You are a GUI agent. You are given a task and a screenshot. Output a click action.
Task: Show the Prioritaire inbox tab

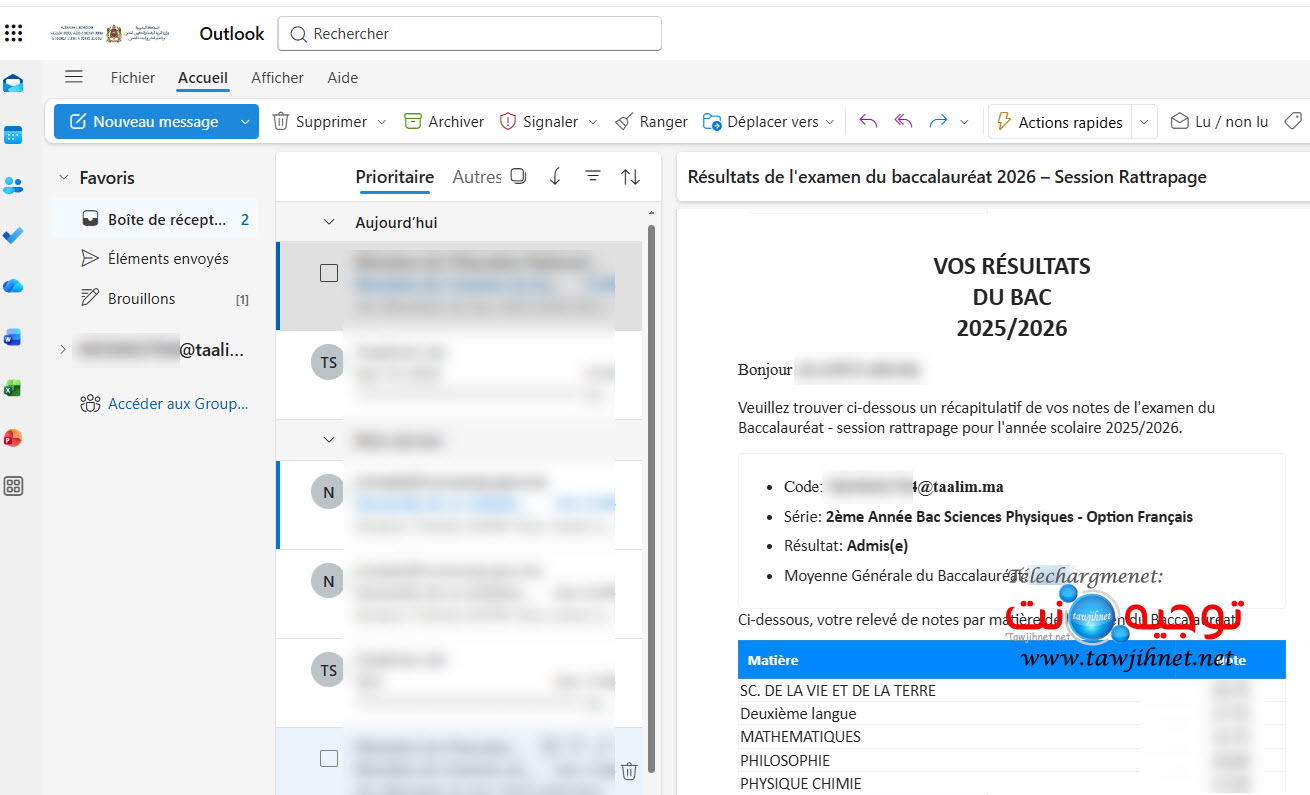coord(395,177)
